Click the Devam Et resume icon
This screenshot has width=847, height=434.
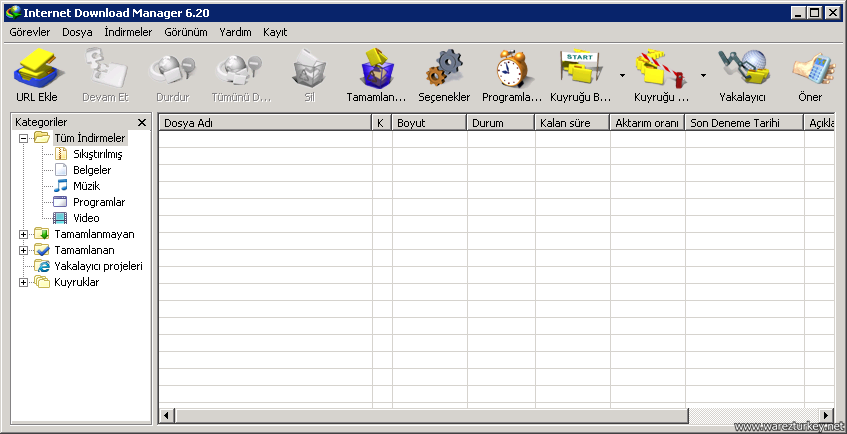coord(105,69)
